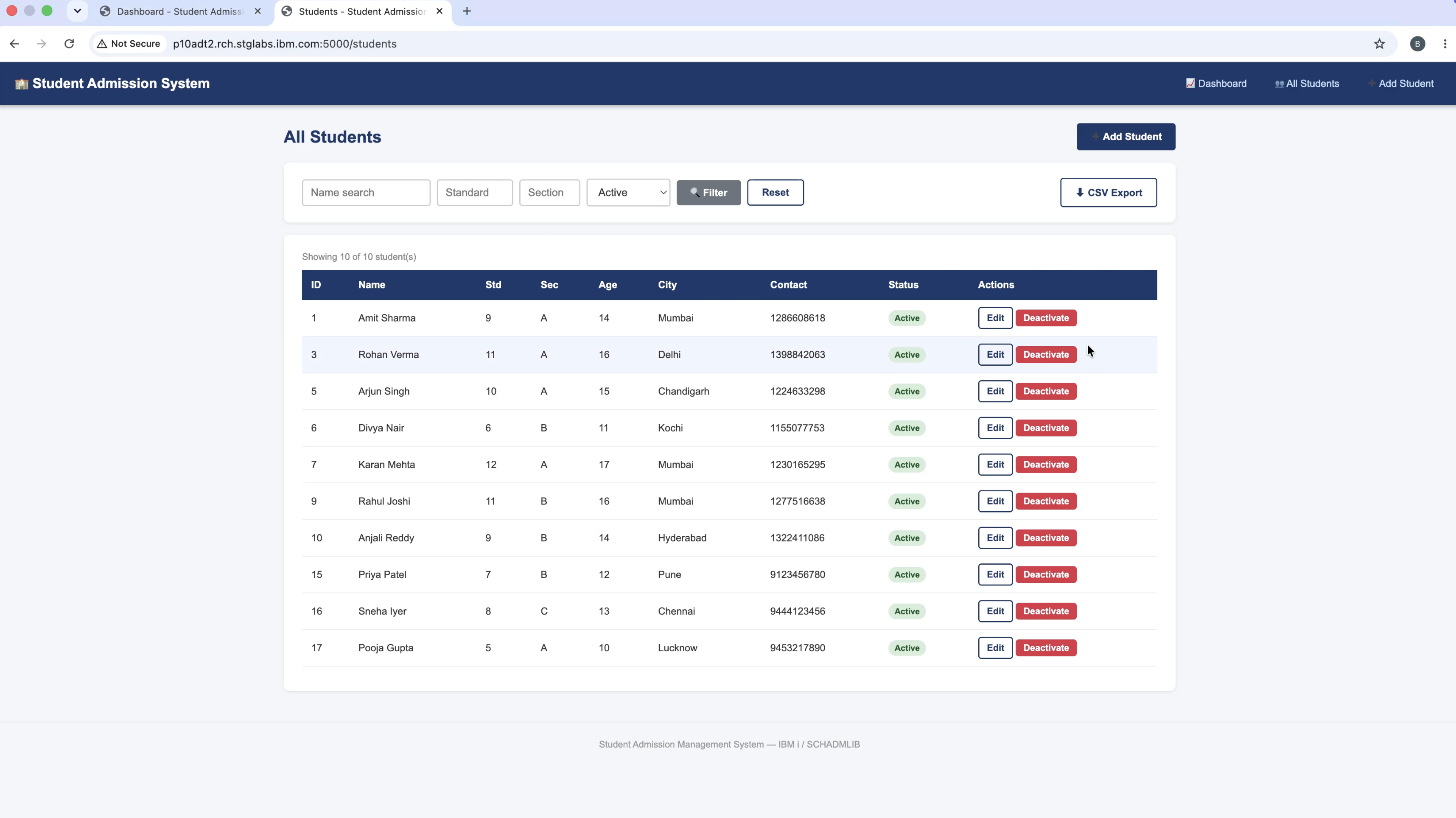Screen dimensions: 1456x818
Task: Select contact number 9123456780
Action: point(797,575)
